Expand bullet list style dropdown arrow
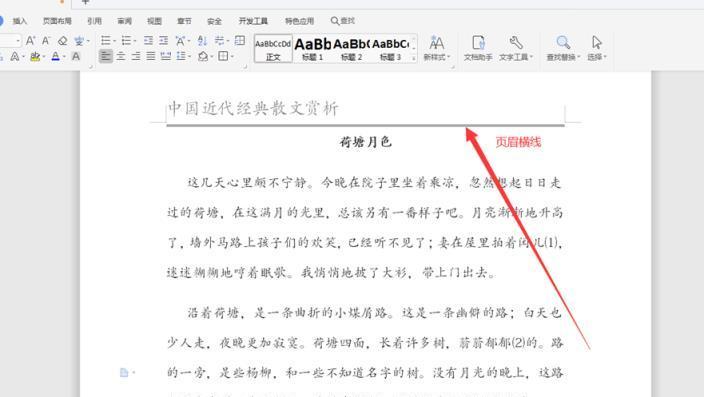 coord(114,41)
